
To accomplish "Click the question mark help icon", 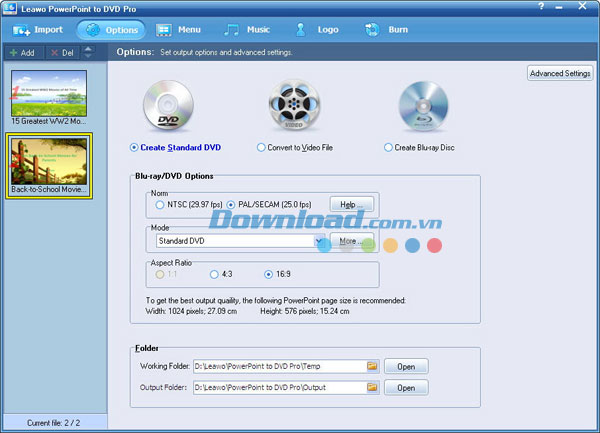I will pos(541,7).
